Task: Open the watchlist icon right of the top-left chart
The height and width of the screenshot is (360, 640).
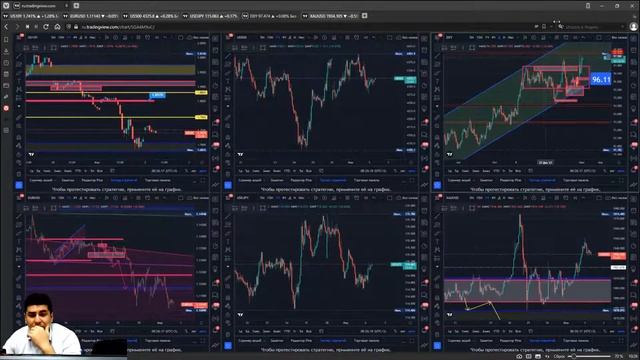Action: [x=215, y=39]
